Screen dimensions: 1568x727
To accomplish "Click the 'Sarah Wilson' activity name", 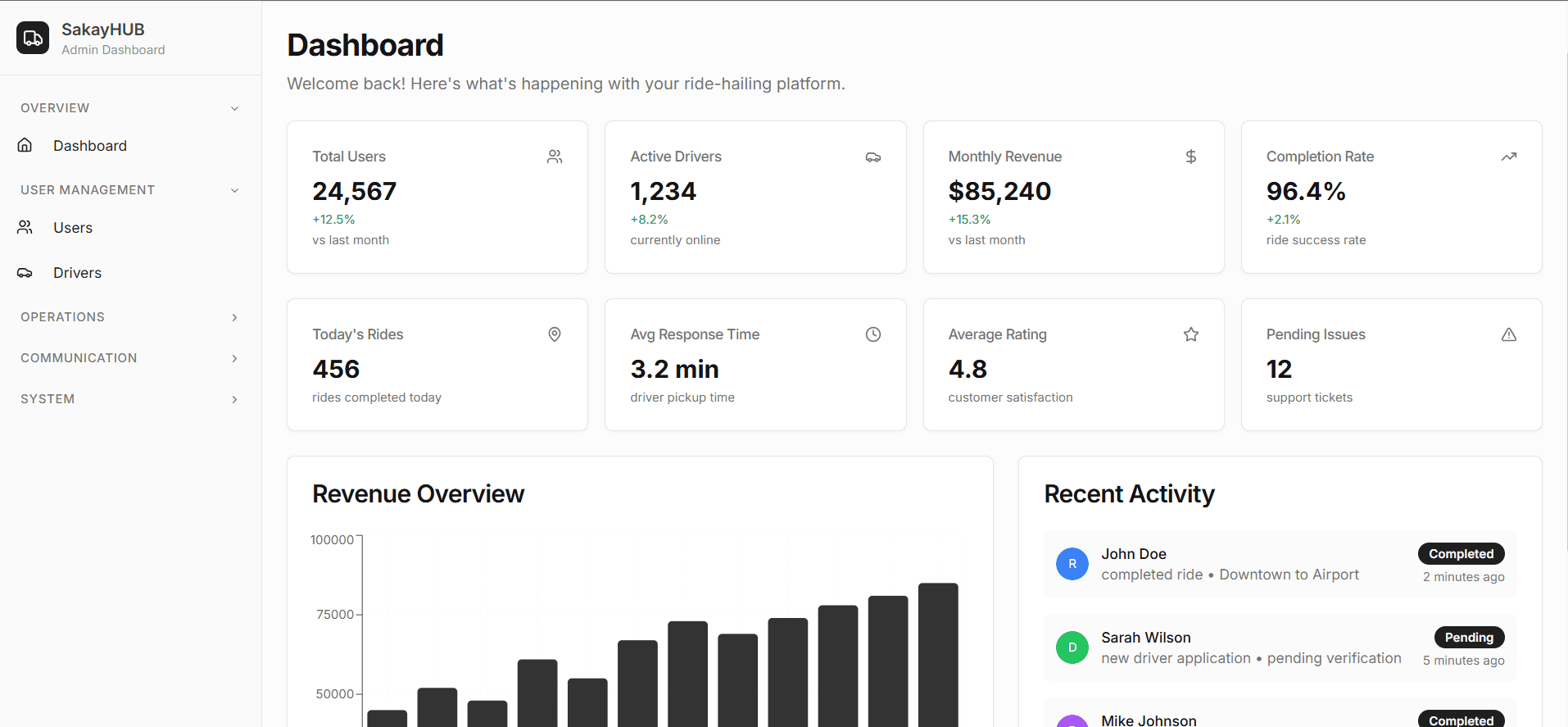I will pos(1145,638).
